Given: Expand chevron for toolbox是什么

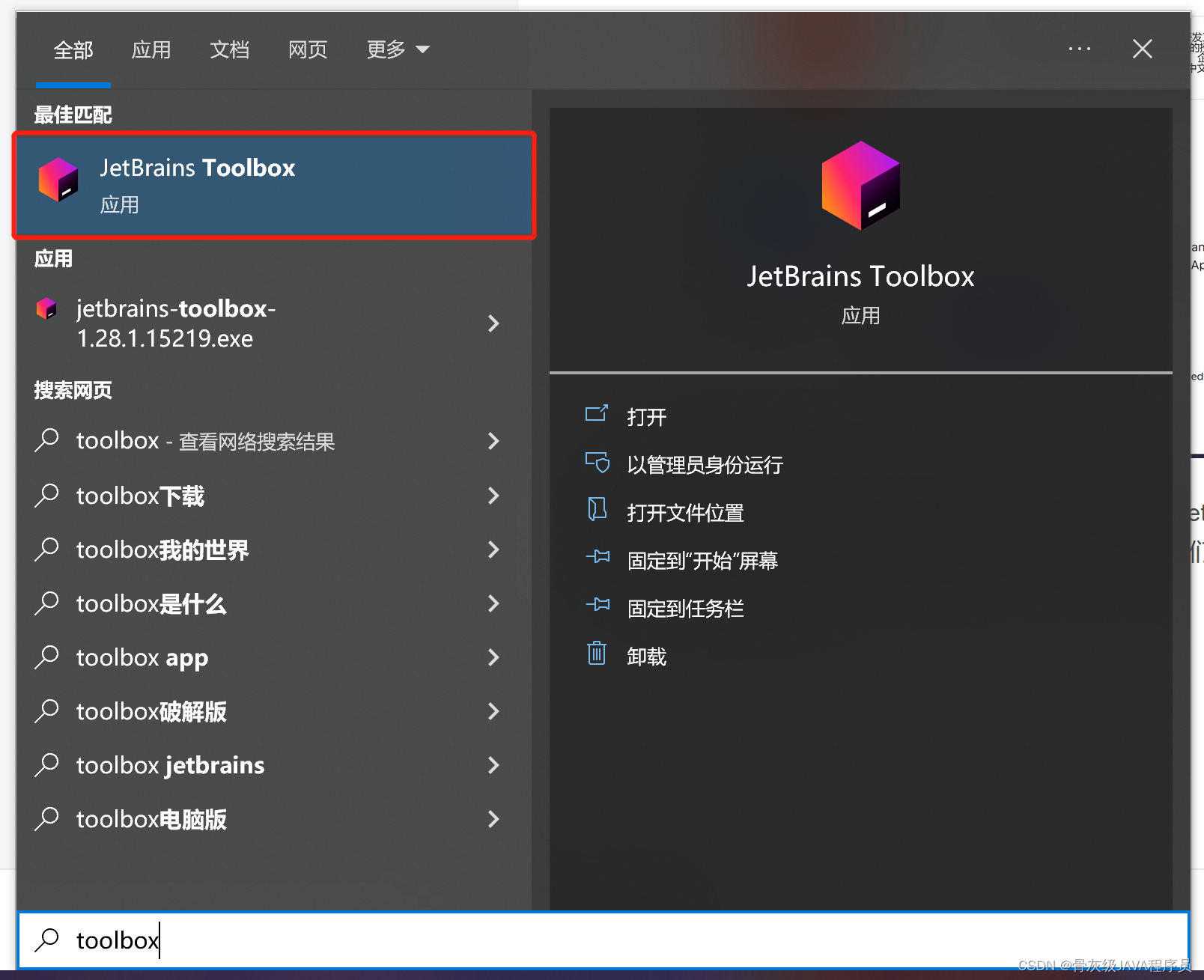Looking at the screenshot, I should click(493, 603).
